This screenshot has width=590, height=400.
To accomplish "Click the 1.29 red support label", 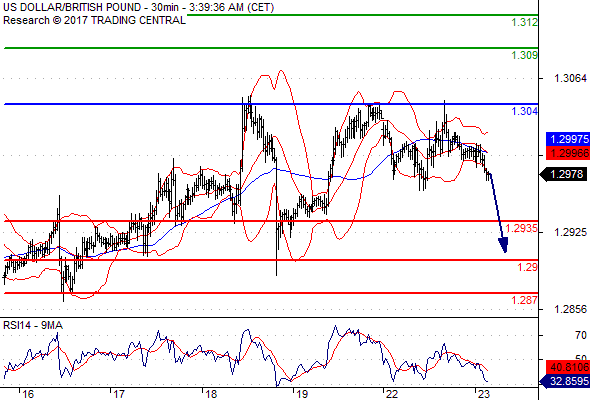I will (528, 267).
